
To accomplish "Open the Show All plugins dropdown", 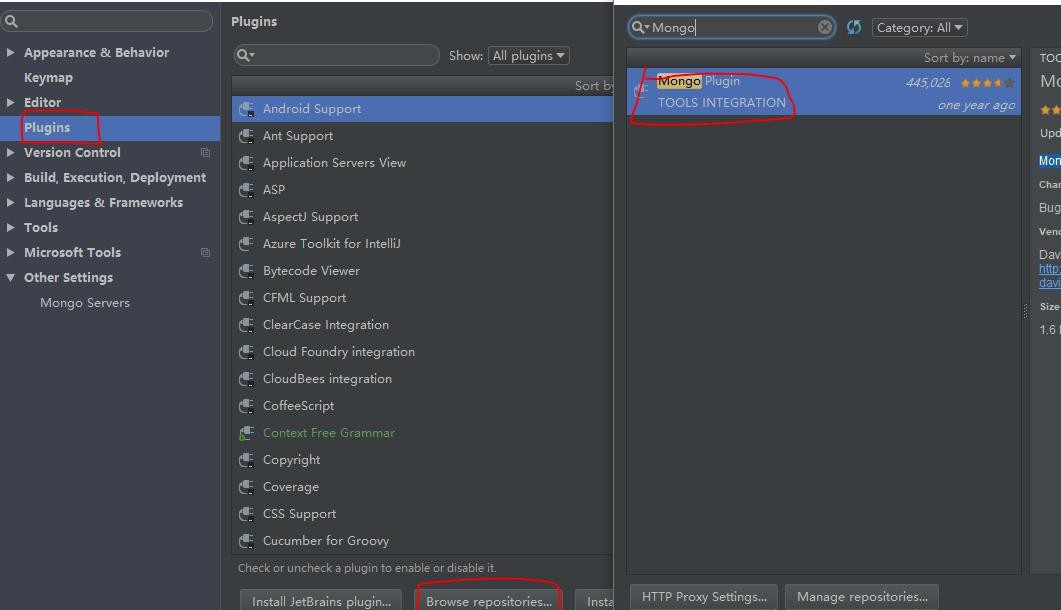I will click(x=528, y=56).
